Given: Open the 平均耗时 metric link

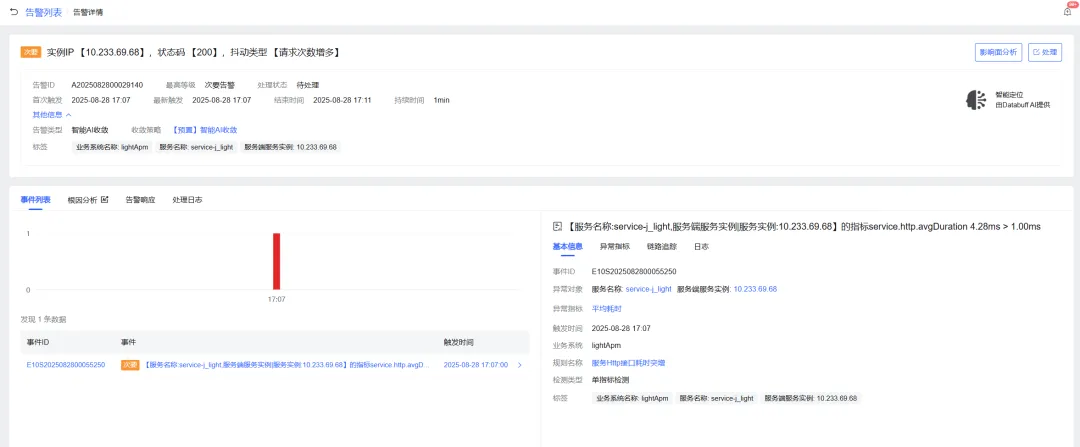Looking at the screenshot, I should coord(607,309).
